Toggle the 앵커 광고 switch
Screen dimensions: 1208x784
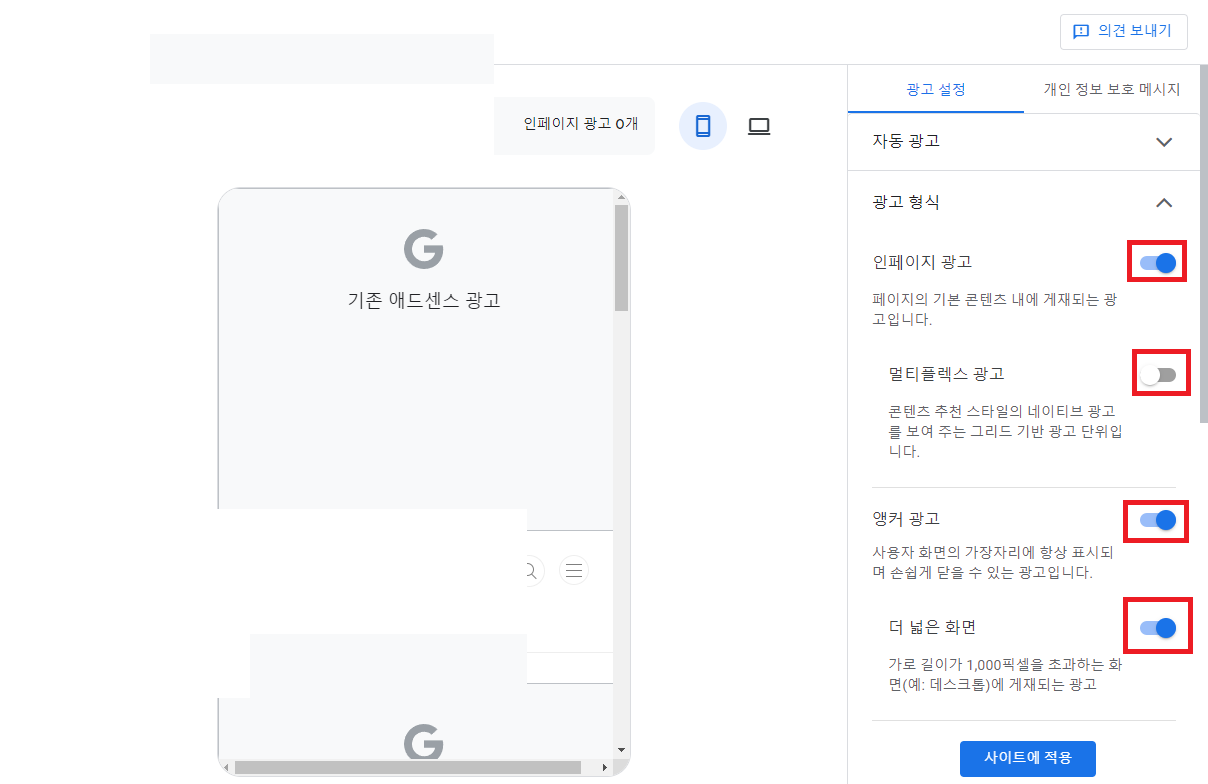(1158, 520)
